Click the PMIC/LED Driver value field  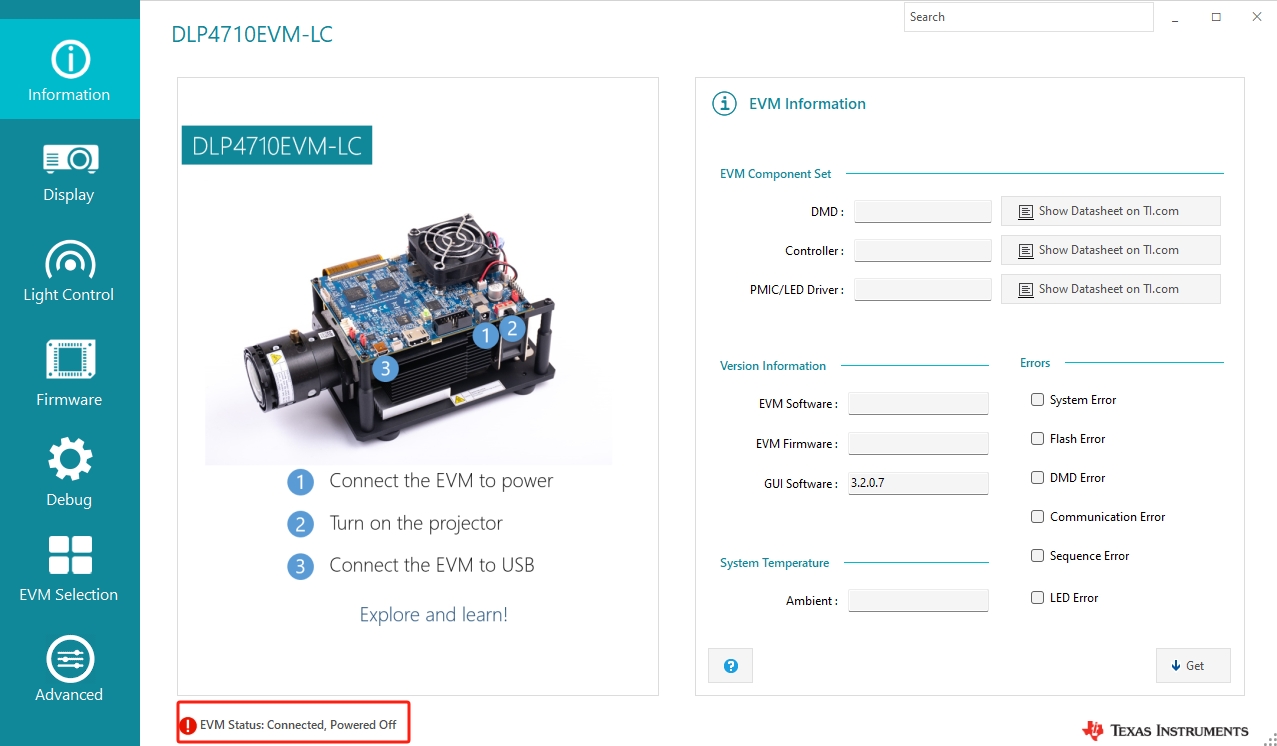[923, 289]
